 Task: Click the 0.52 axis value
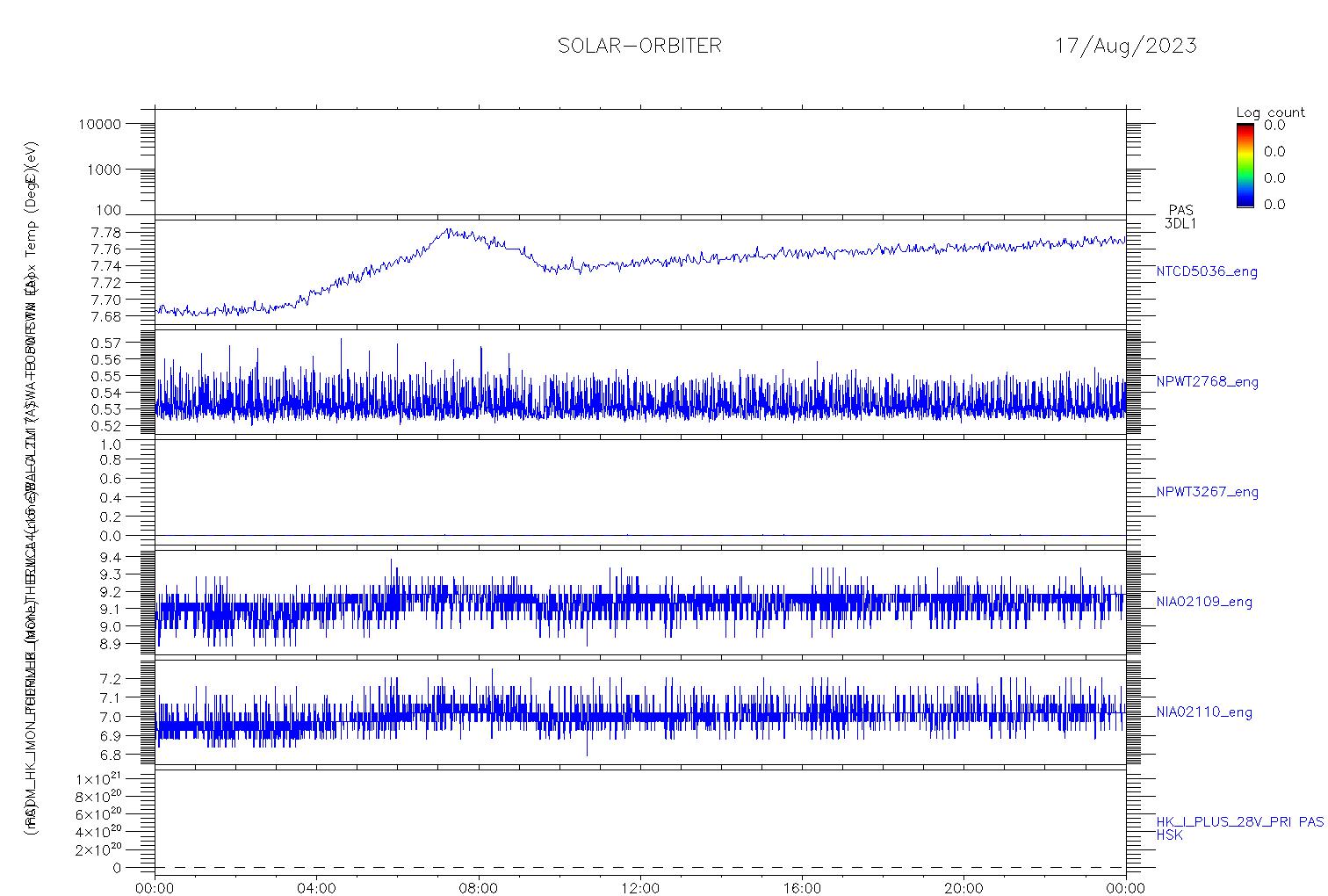(106, 426)
